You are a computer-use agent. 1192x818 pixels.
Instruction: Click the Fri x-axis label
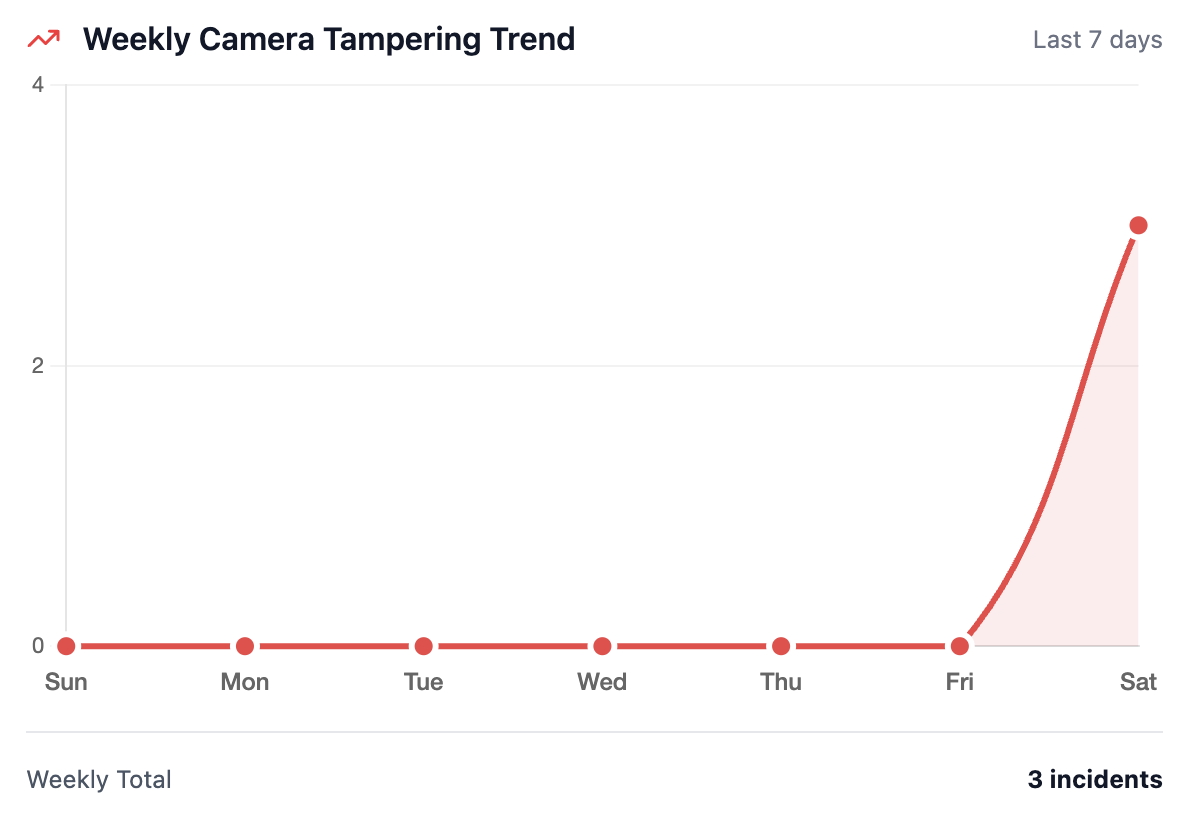960,682
